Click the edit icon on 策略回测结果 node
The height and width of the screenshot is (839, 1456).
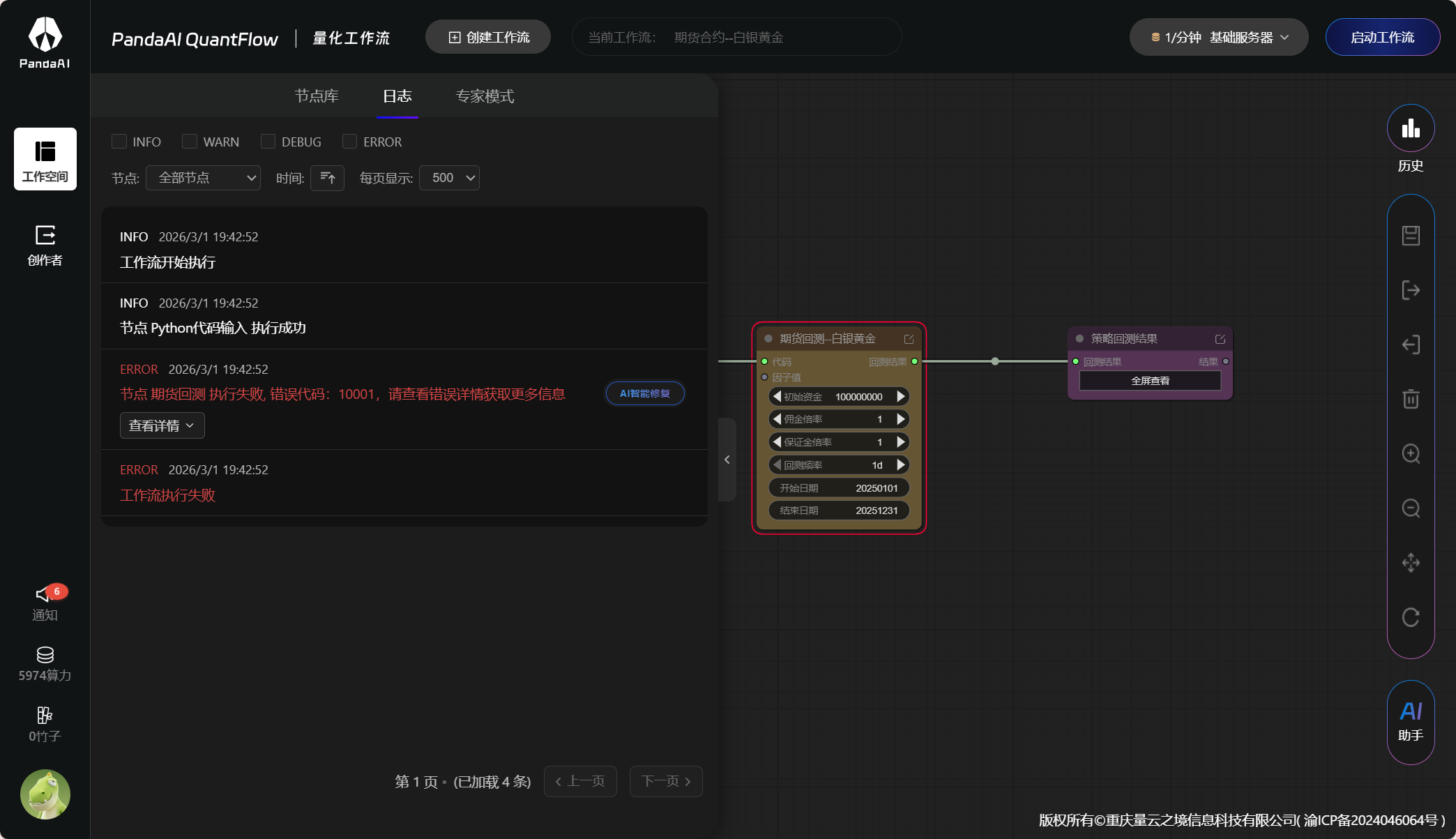click(1220, 339)
